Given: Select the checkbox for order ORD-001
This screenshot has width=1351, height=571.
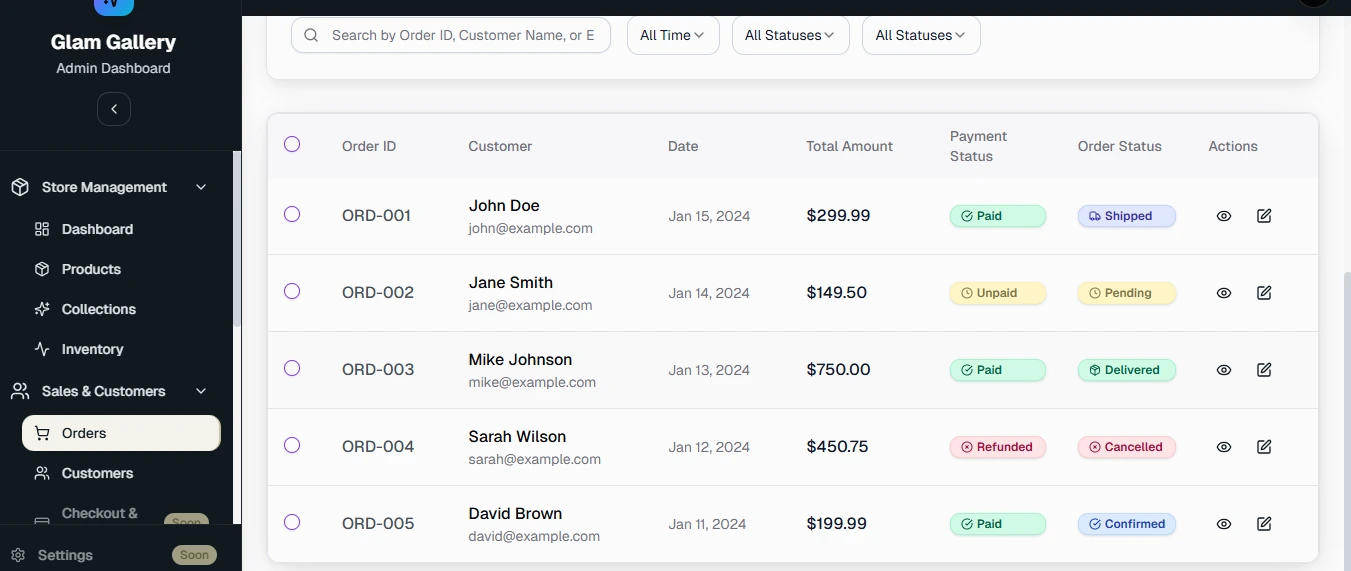Looking at the screenshot, I should [x=292, y=214].
